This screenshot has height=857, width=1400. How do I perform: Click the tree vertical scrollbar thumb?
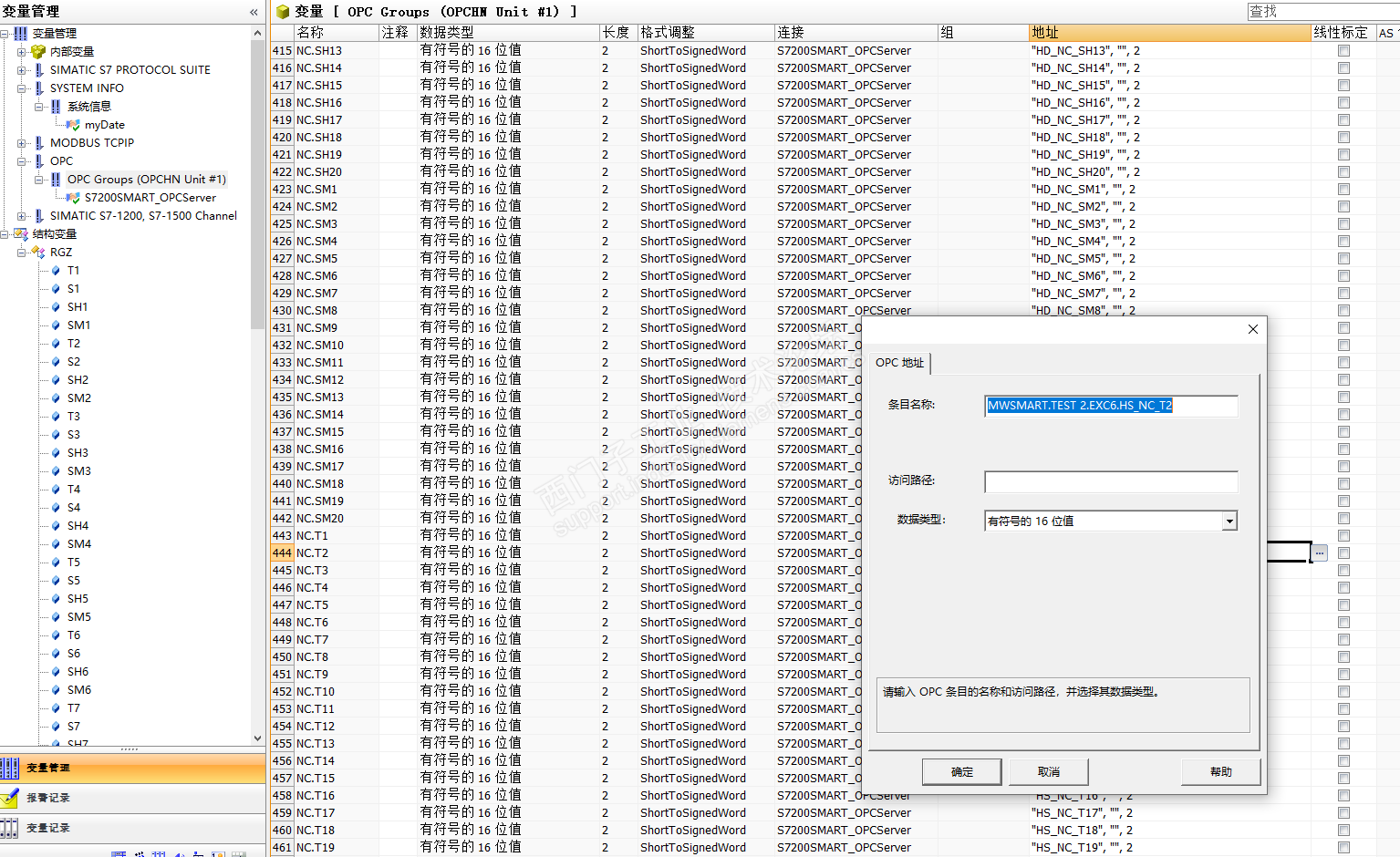click(257, 184)
